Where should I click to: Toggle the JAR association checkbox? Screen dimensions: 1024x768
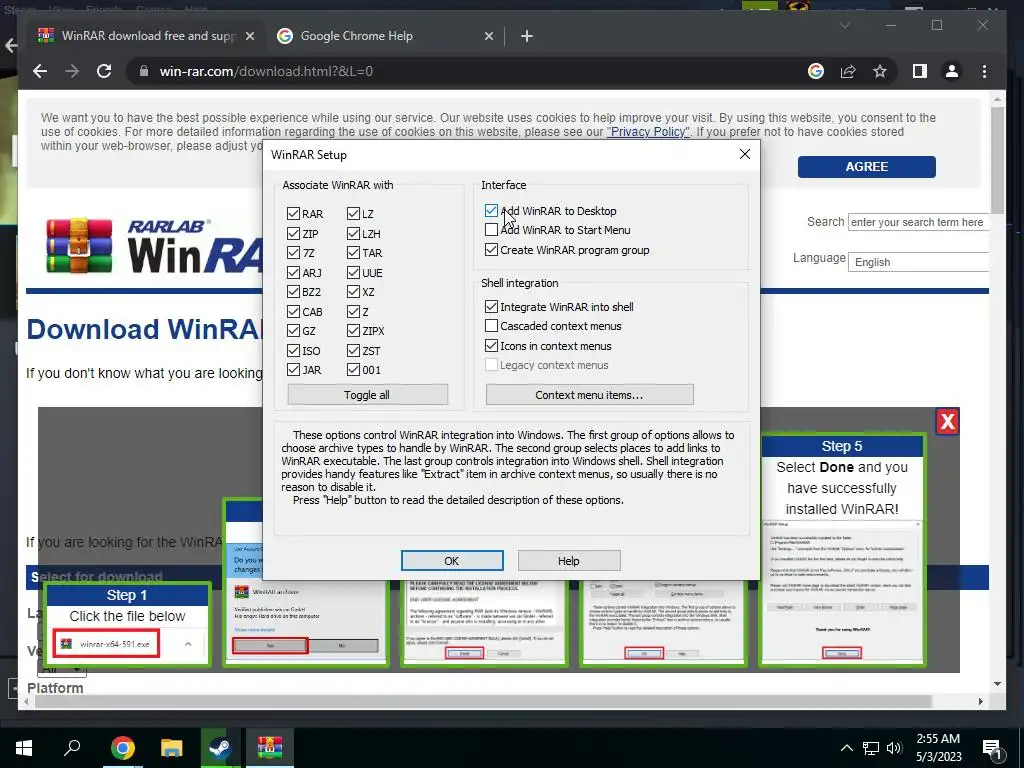point(293,370)
